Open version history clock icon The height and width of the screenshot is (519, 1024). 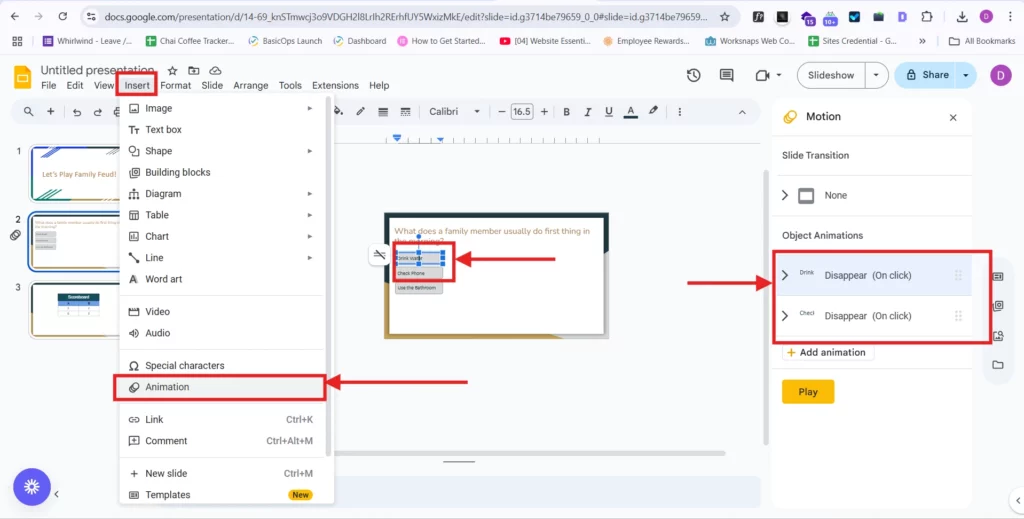coord(694,75)
